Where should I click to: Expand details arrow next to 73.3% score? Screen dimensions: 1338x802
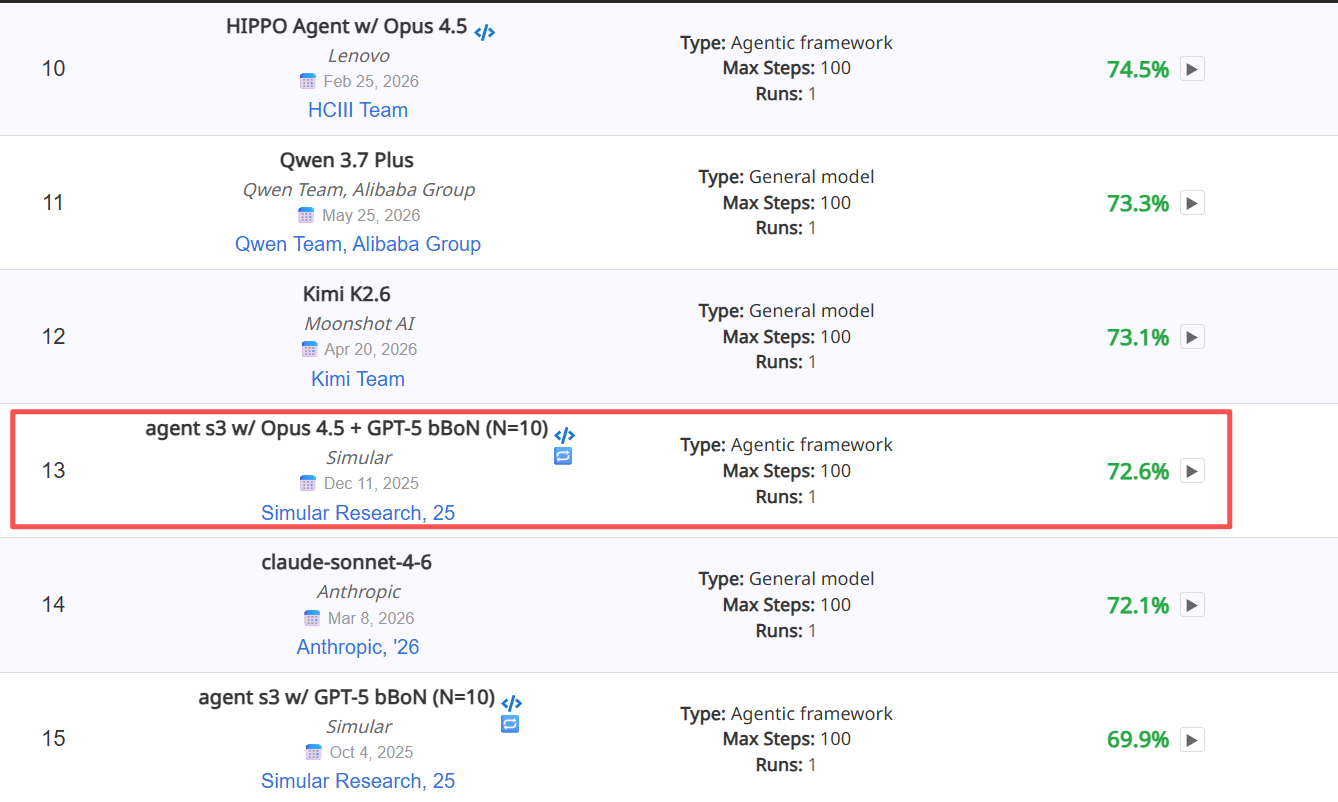tap(1192, 203)
